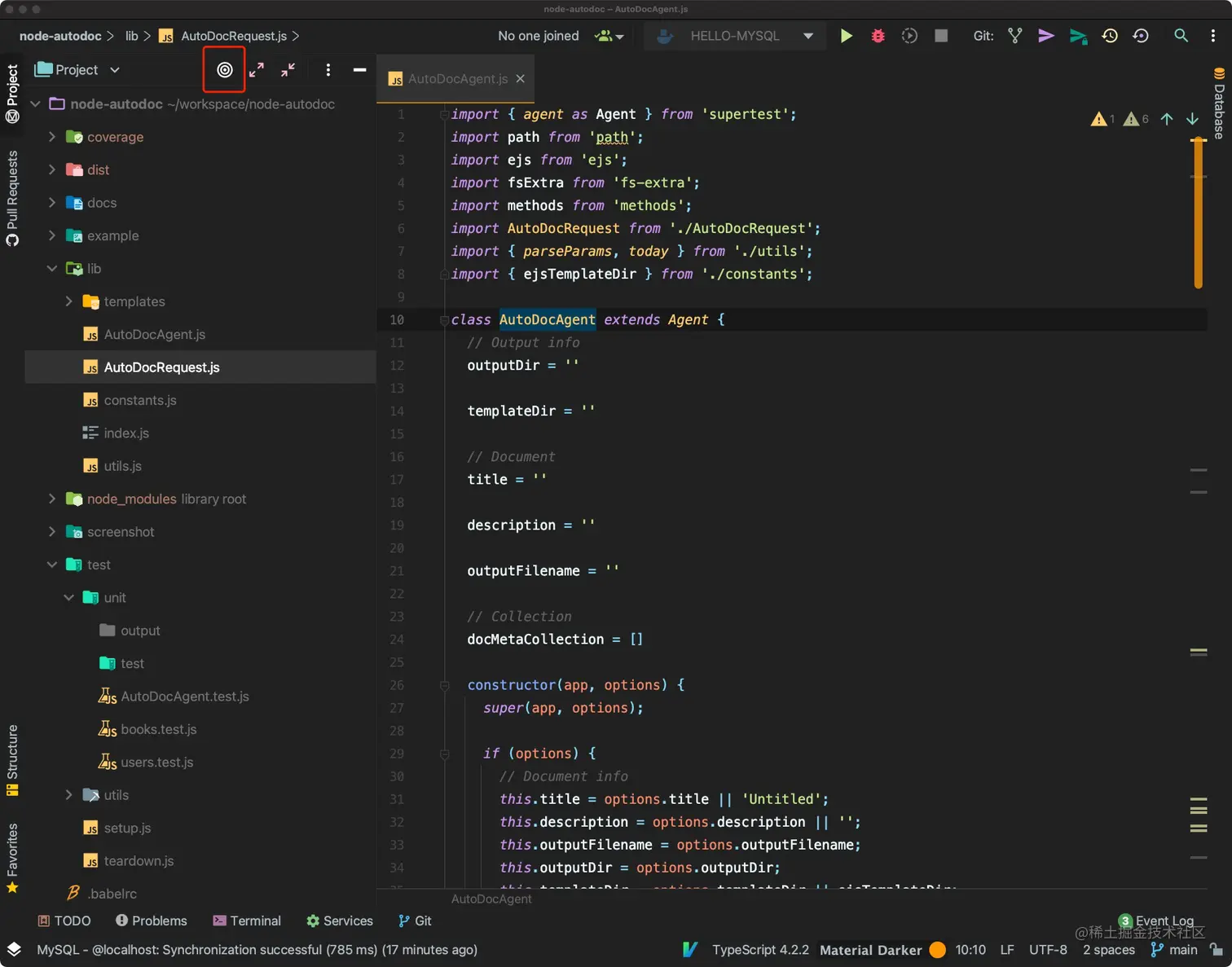Click the purple Git commit arrow icon
The image size is (1232, 967).
[x=1046, y=36]
